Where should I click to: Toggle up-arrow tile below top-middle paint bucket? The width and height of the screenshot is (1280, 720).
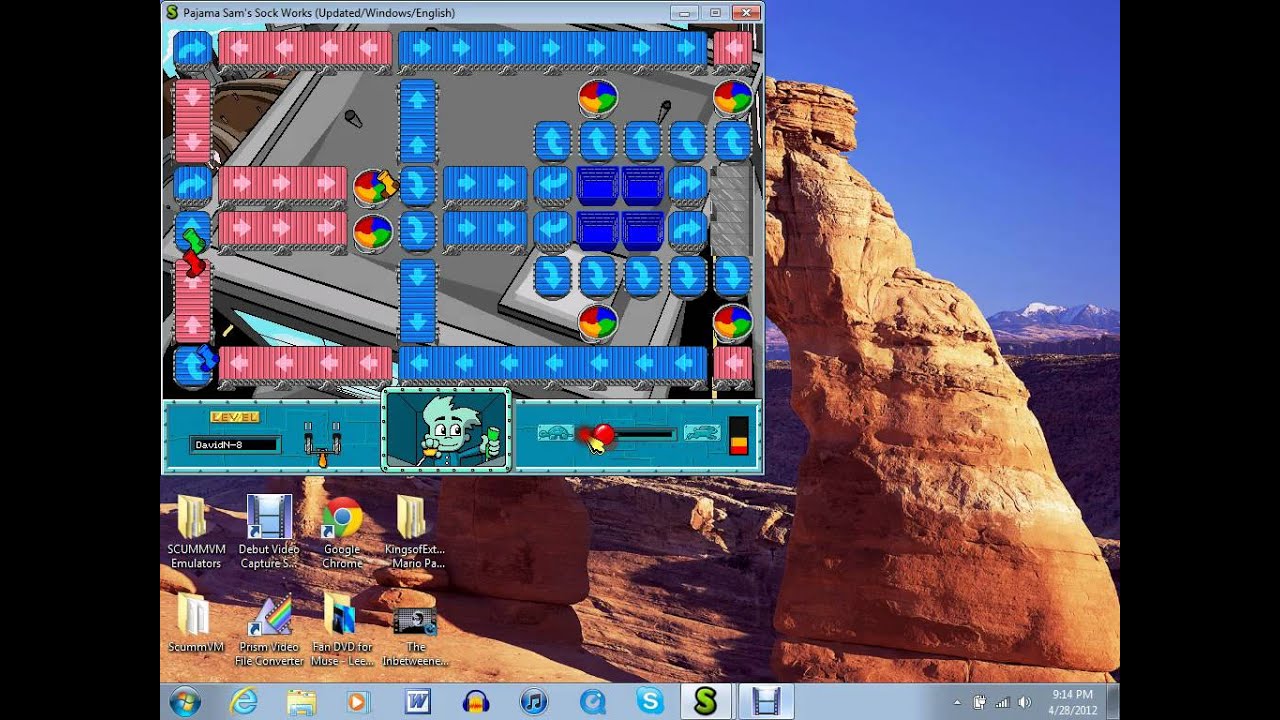(598, 141)
